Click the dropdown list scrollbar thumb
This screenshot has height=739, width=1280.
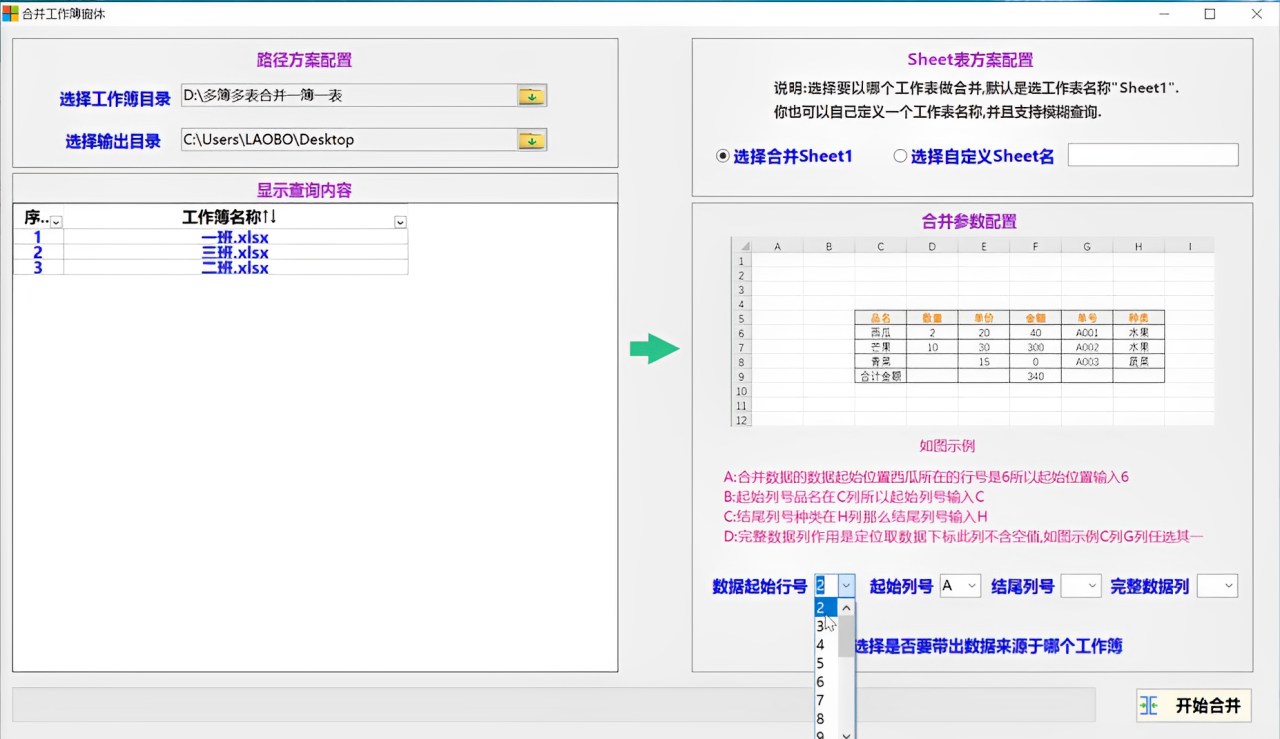point(847,636)
